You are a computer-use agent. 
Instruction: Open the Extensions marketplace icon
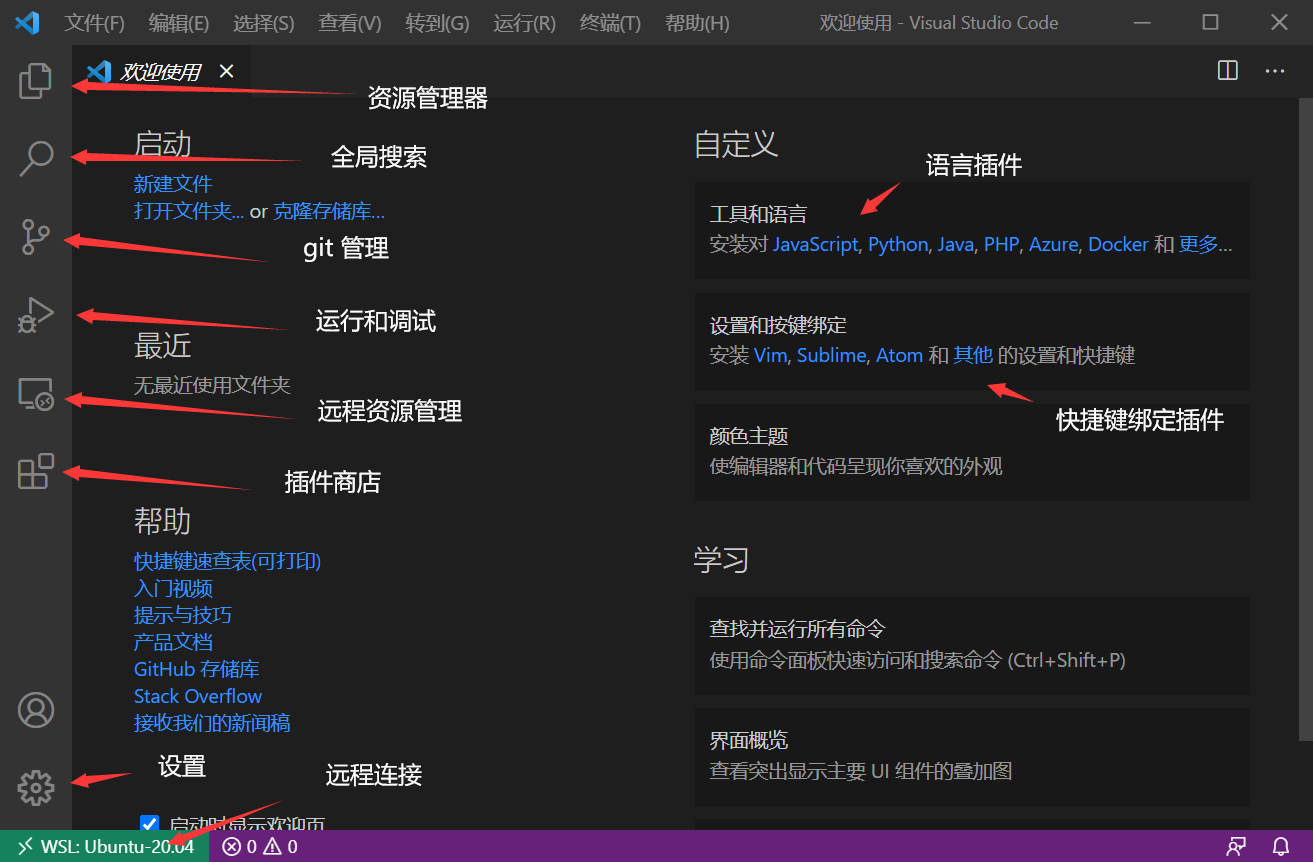point(35,471)
